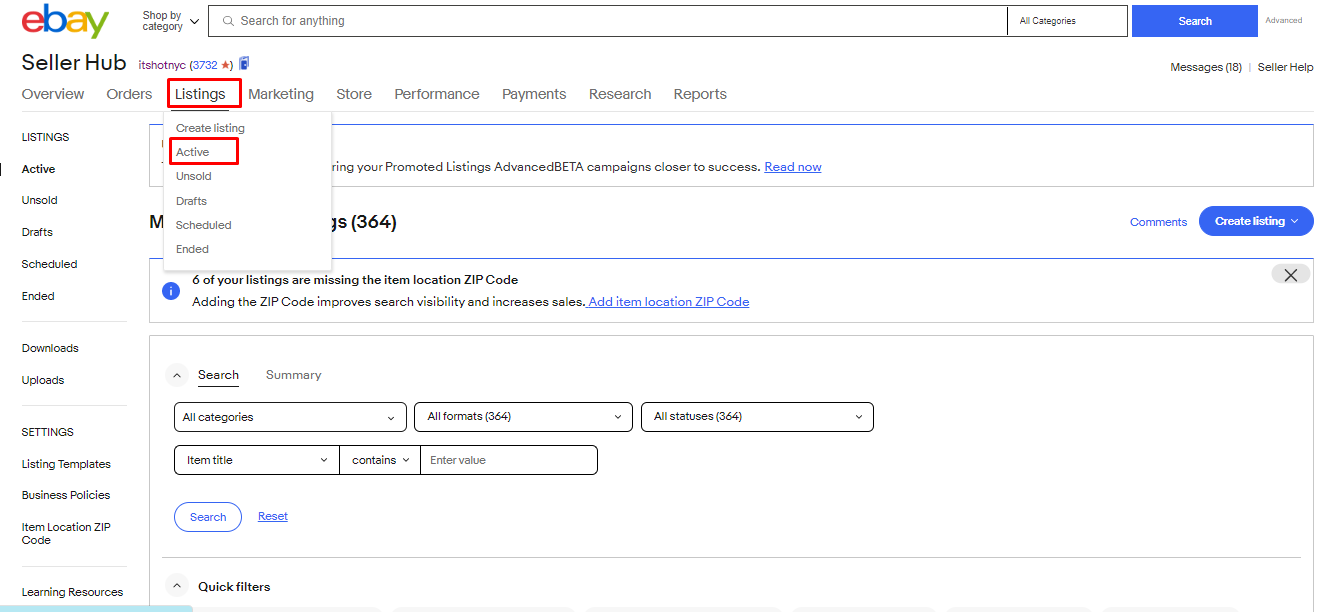Open Item Location ZIP Code settings
The image size is (1323, 612).
[66, 533]
